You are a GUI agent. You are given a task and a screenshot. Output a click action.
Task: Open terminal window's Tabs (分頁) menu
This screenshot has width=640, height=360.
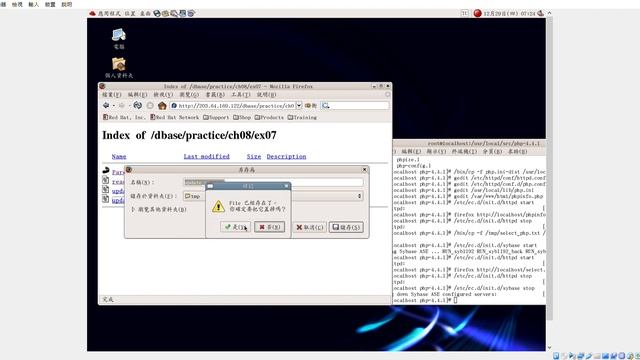[493, 151]
